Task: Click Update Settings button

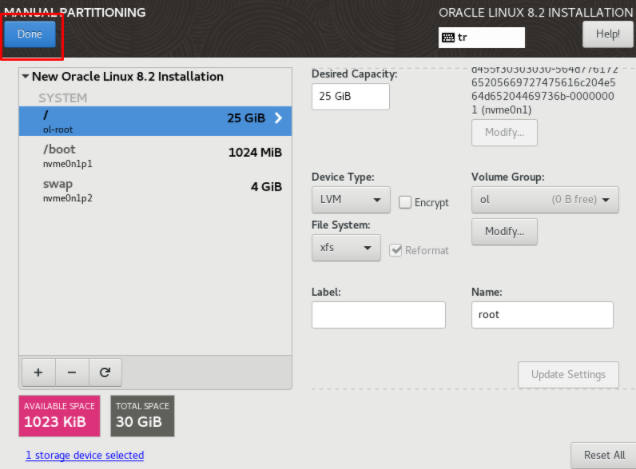Action: [x=568, y=374]
